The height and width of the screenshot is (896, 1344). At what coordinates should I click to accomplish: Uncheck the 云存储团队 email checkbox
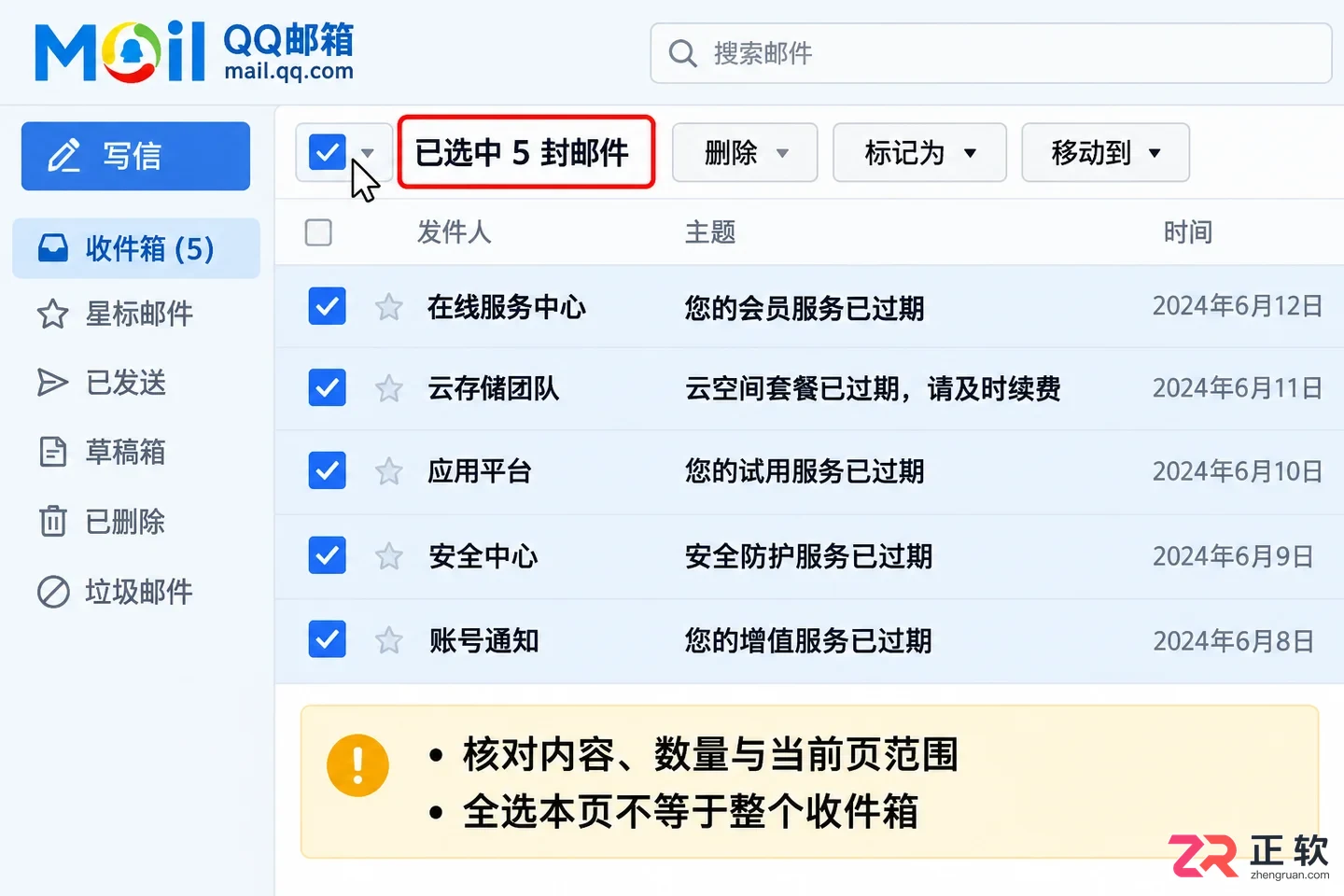click(327, 387)
